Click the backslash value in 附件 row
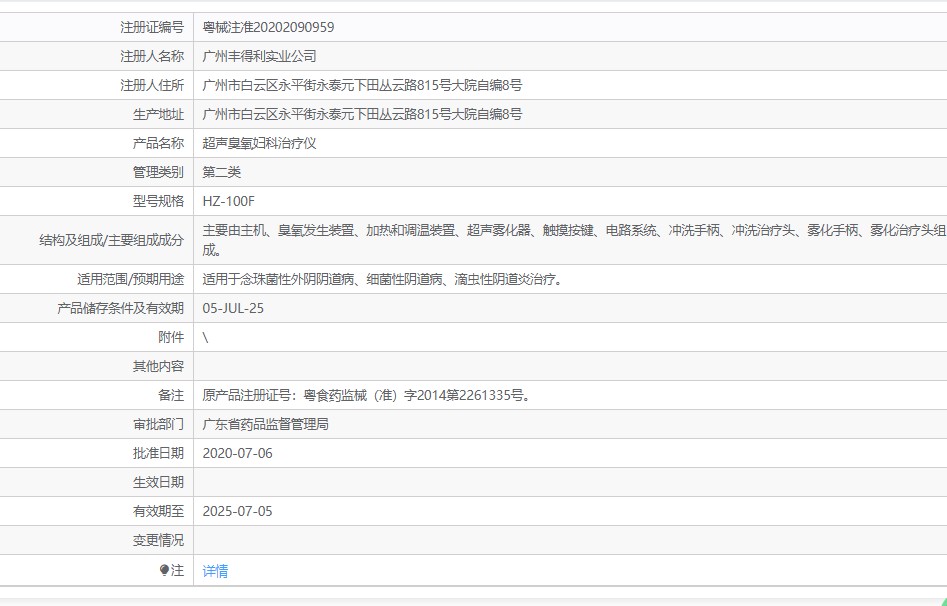The width and height of the screenshot is (947, 606). pos(205,337)
